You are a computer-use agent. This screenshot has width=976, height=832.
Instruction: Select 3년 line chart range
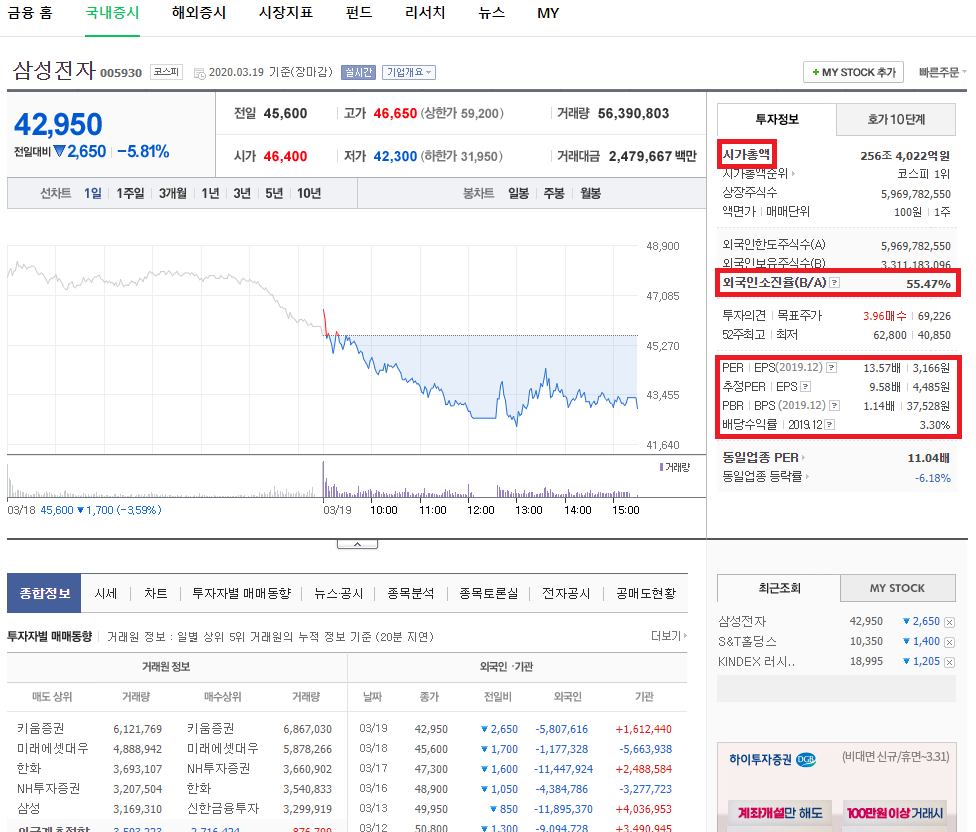242,194
